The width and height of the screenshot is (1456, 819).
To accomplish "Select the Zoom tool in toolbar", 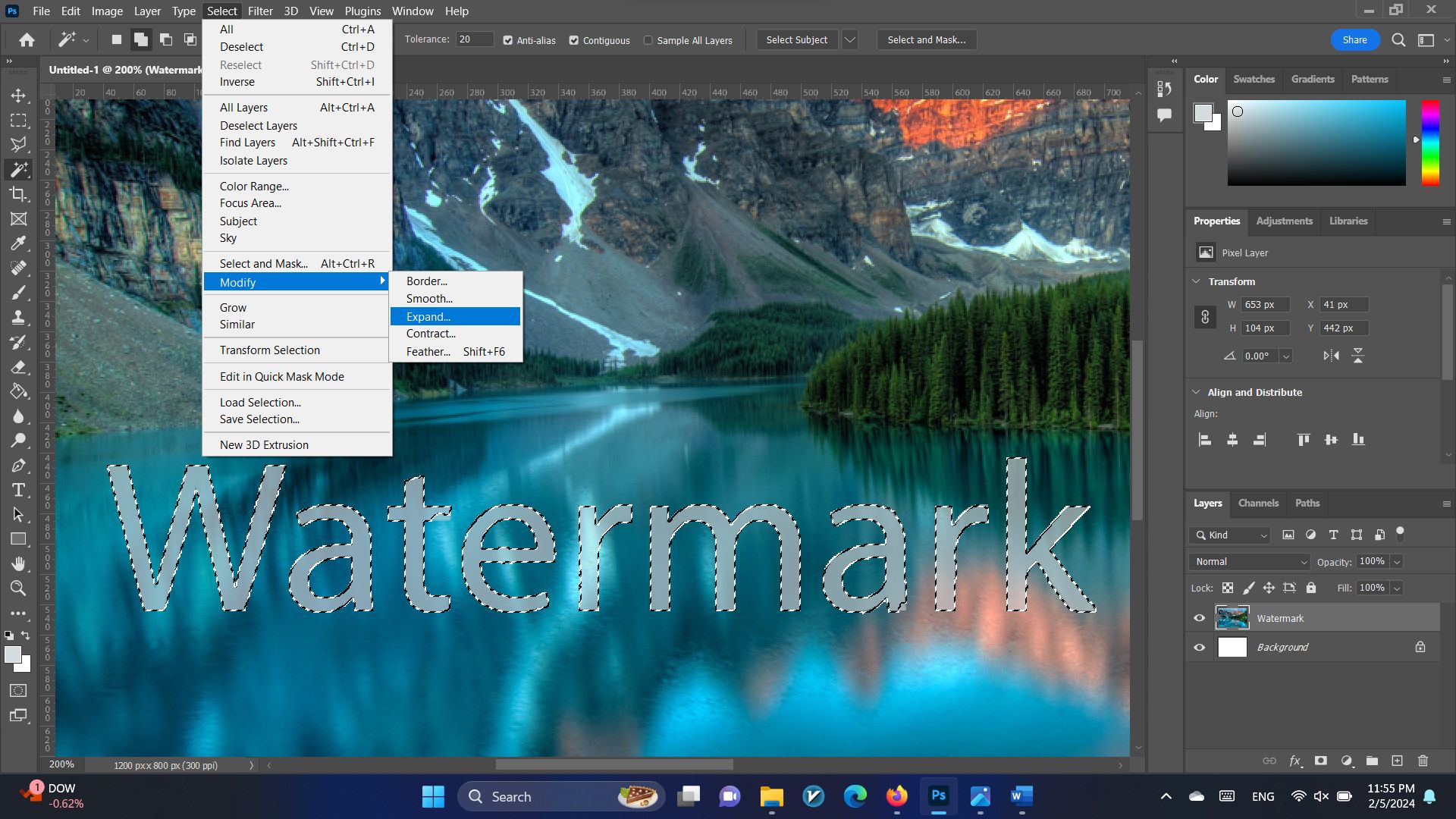I will 18,588.
